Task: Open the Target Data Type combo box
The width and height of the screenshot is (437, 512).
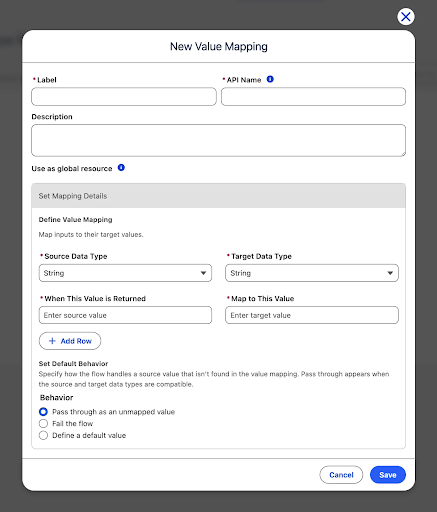Action: [312, 273]
